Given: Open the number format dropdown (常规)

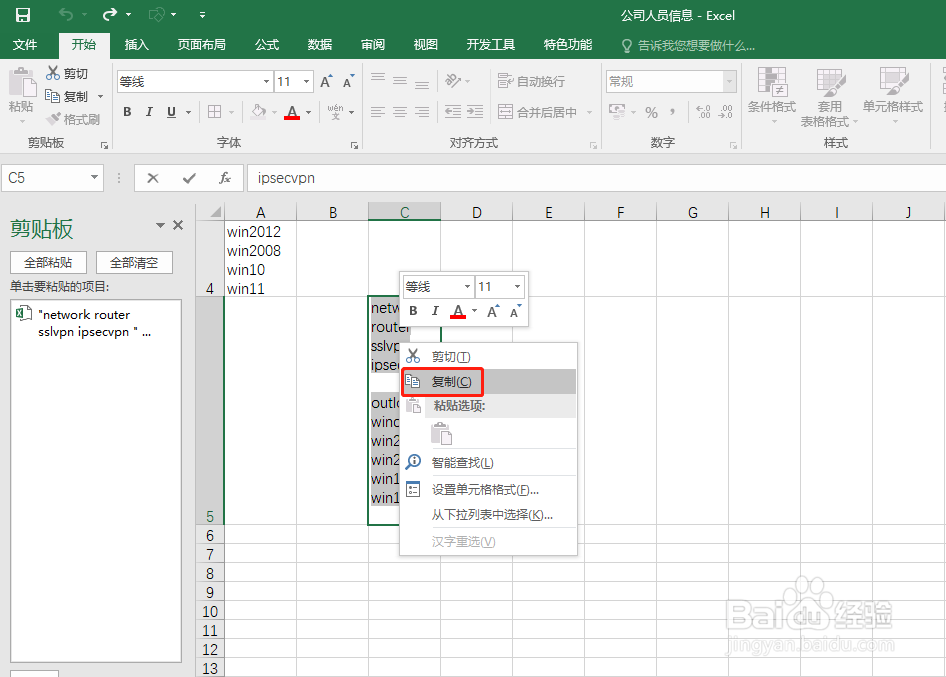Looking at the screenshot, I should pyautogui.click(x=730, y=81).
